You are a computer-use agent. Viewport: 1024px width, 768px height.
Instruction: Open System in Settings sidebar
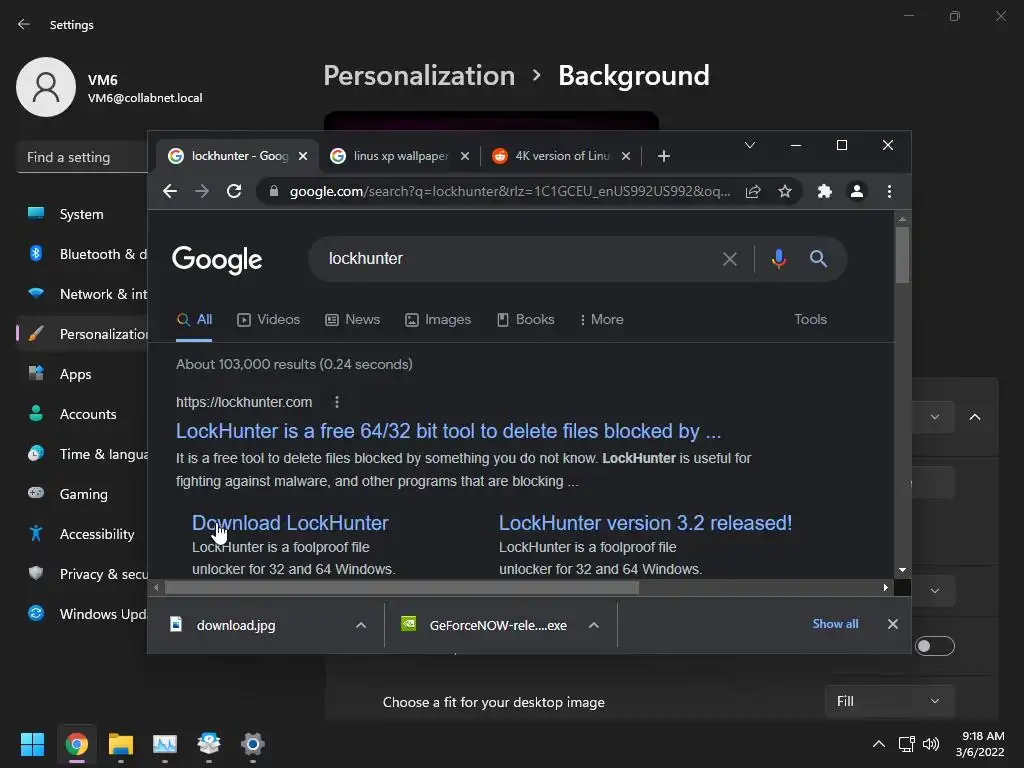point(82,214)
